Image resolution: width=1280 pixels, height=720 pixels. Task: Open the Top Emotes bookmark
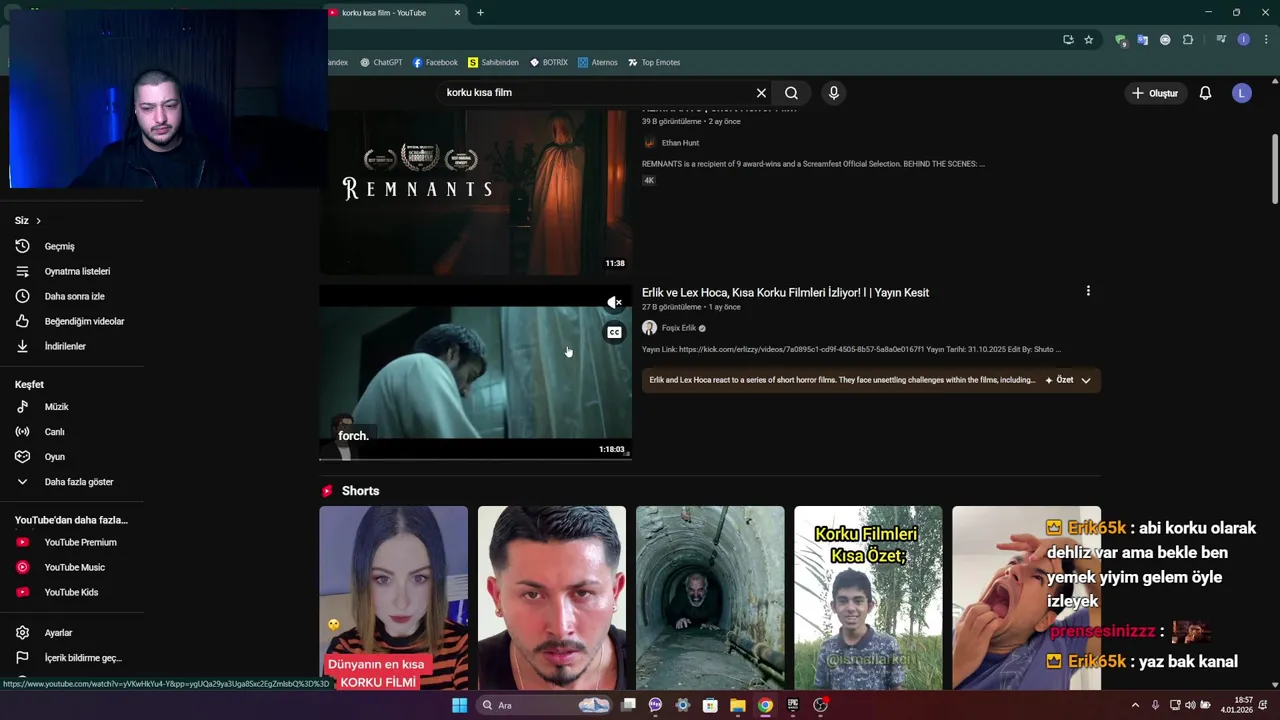654,62
